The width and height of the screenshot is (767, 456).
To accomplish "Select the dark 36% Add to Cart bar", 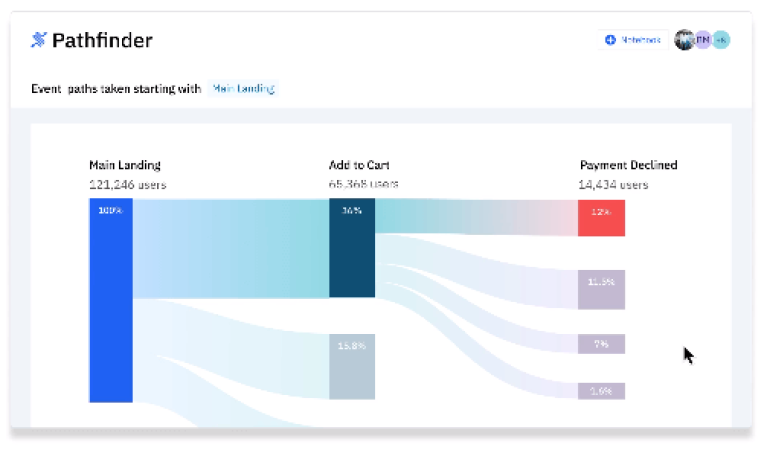I will pyautogui.click(x=352, y=248).
